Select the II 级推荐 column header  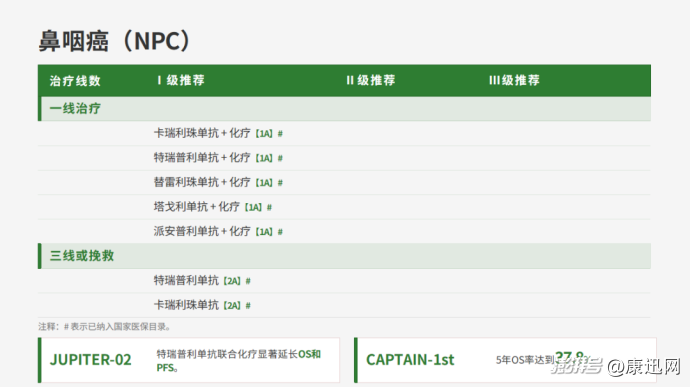coord(371,80)
